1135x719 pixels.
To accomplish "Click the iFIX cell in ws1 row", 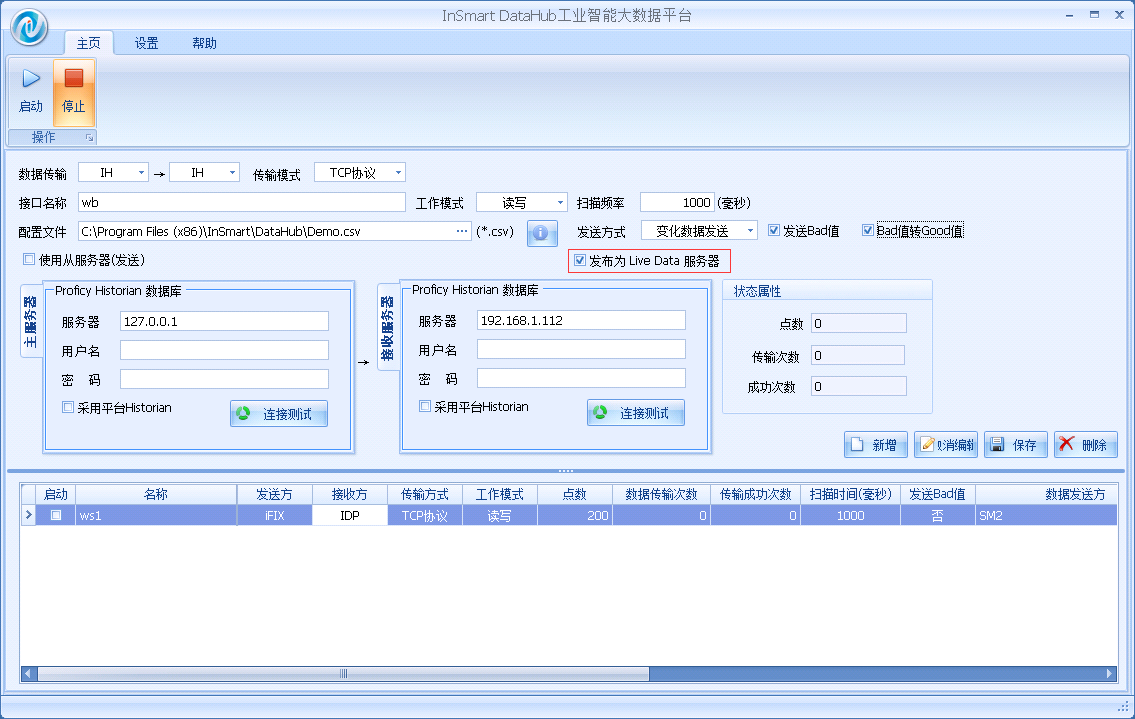I will click(x=274, y=516).
